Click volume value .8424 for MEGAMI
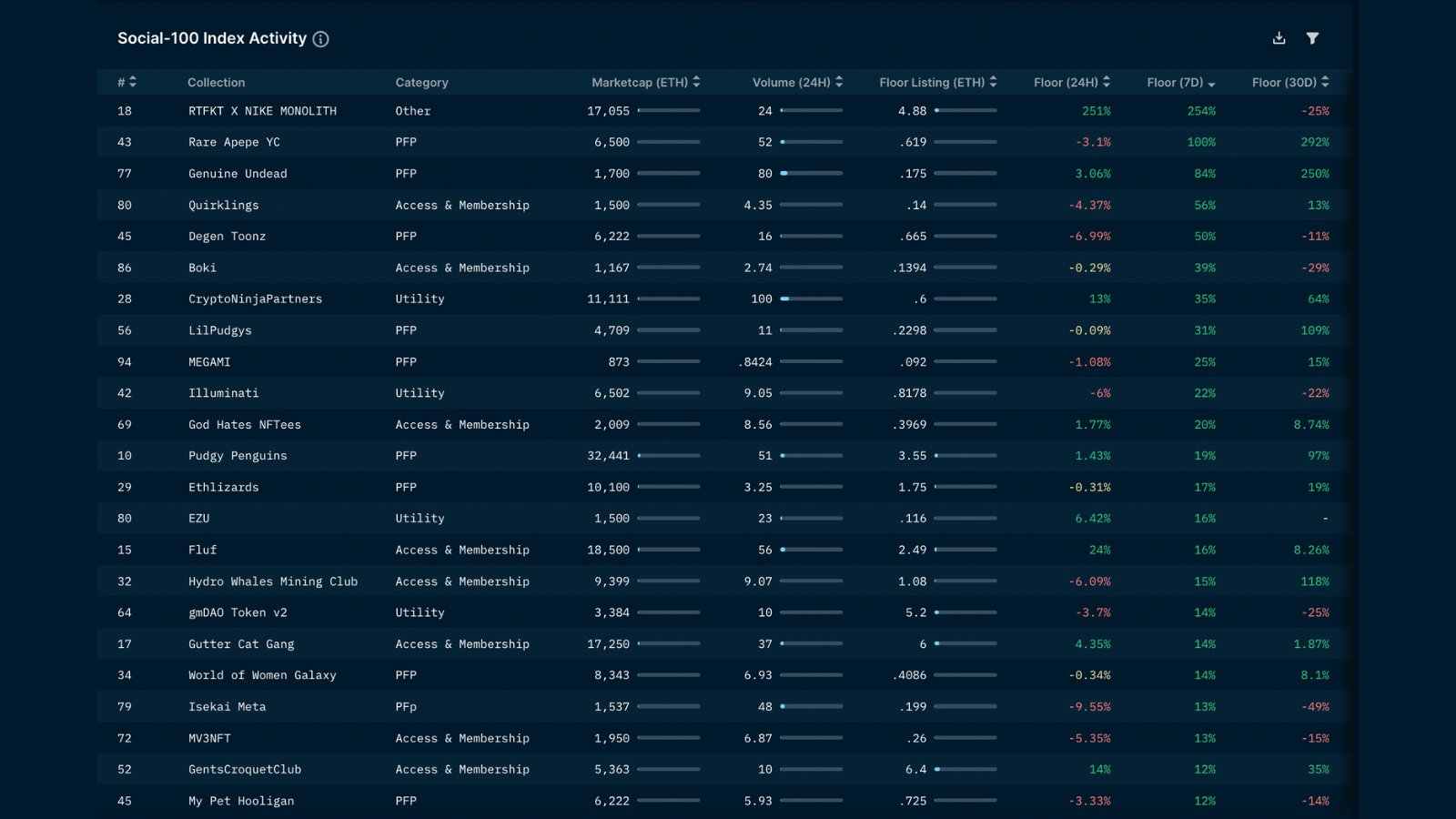 point(754,362)
